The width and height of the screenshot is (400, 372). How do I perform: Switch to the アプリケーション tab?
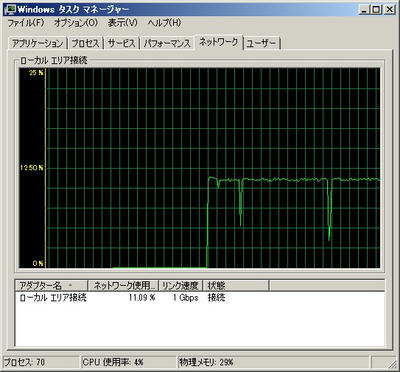click(38, 44)
